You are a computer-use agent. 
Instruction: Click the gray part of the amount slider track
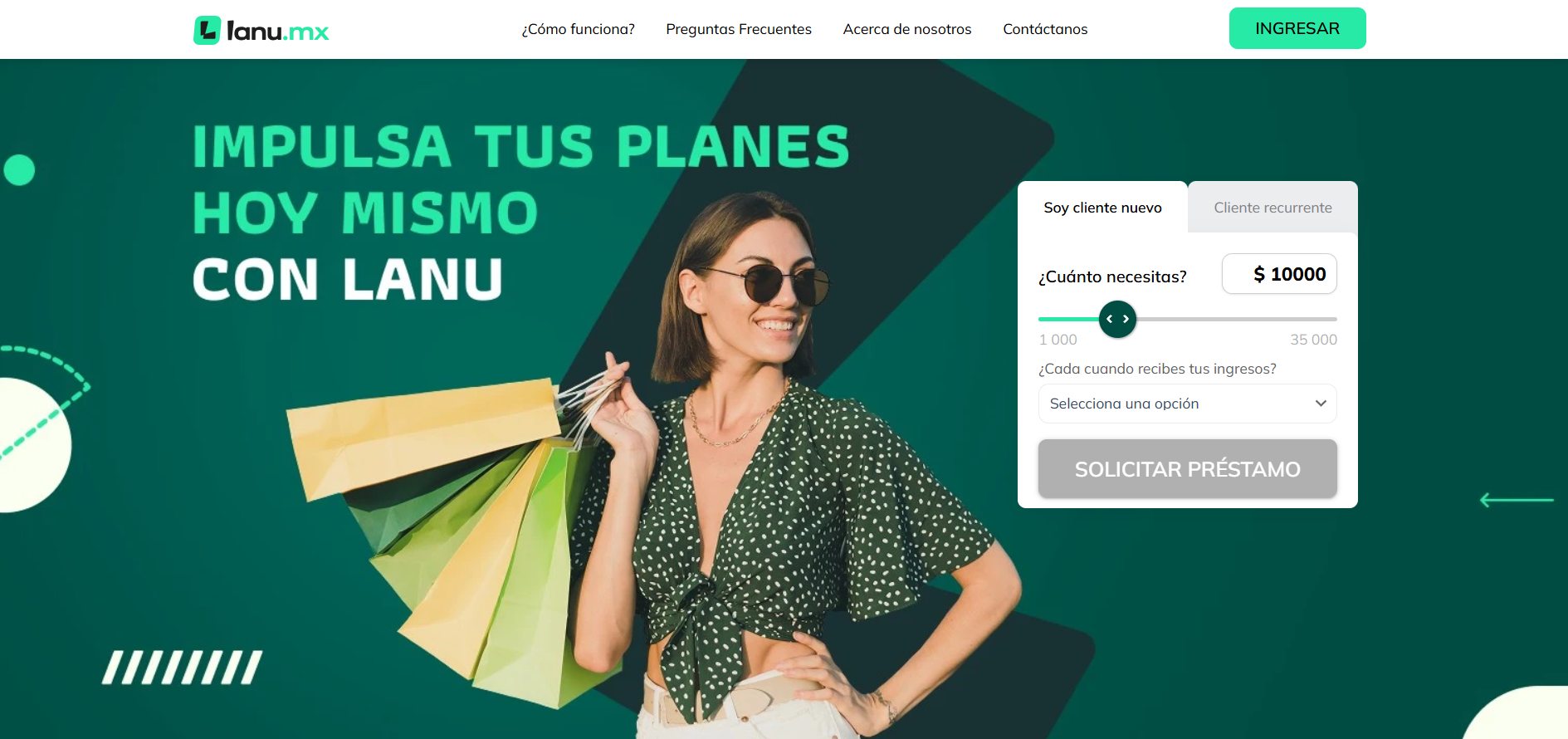[1237, 319]
